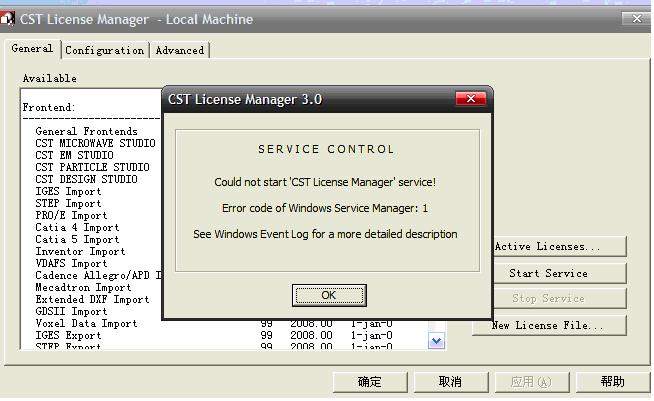The image size is (654, 401).
Task: Click the Windows Service Manager error code line
Action: tap(325, 208)
